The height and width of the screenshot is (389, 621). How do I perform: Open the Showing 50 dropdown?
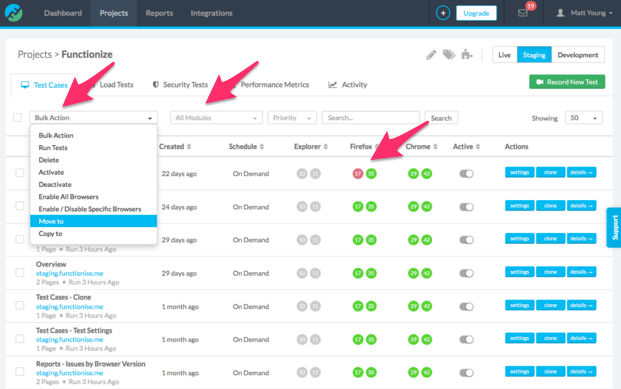584,118
